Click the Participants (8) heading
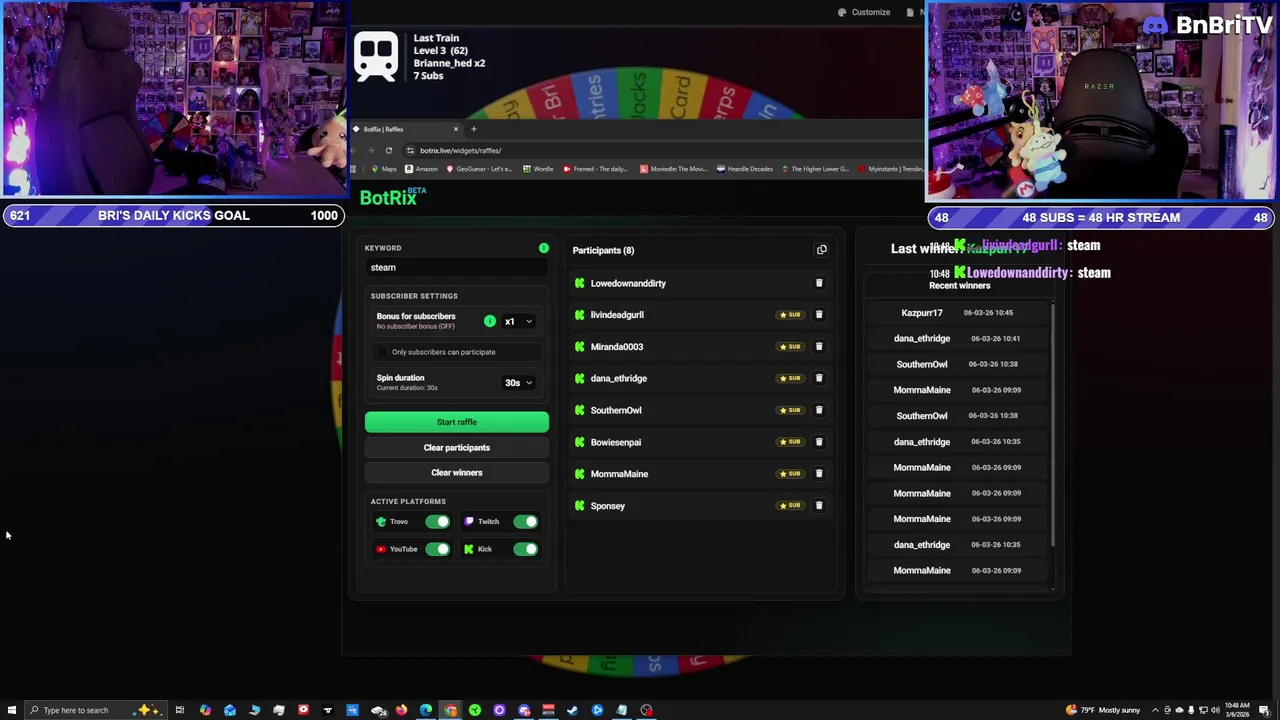The image size is (1280, 720). coord(603,250)
